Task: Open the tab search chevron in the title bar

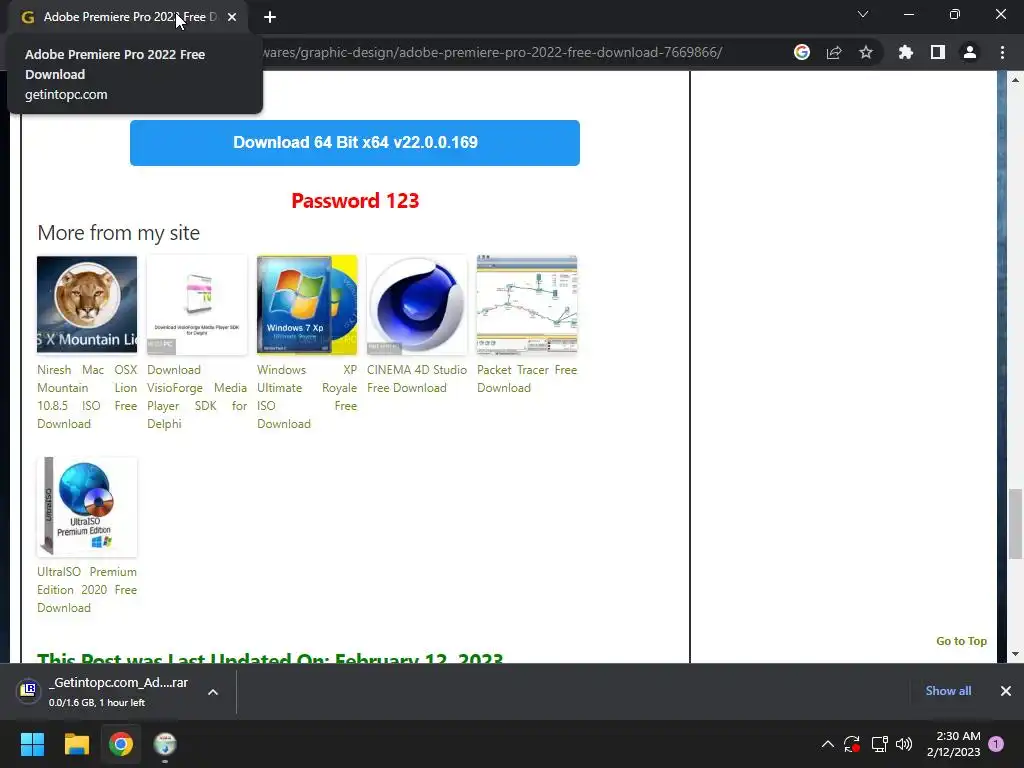Action: (863, 14)
